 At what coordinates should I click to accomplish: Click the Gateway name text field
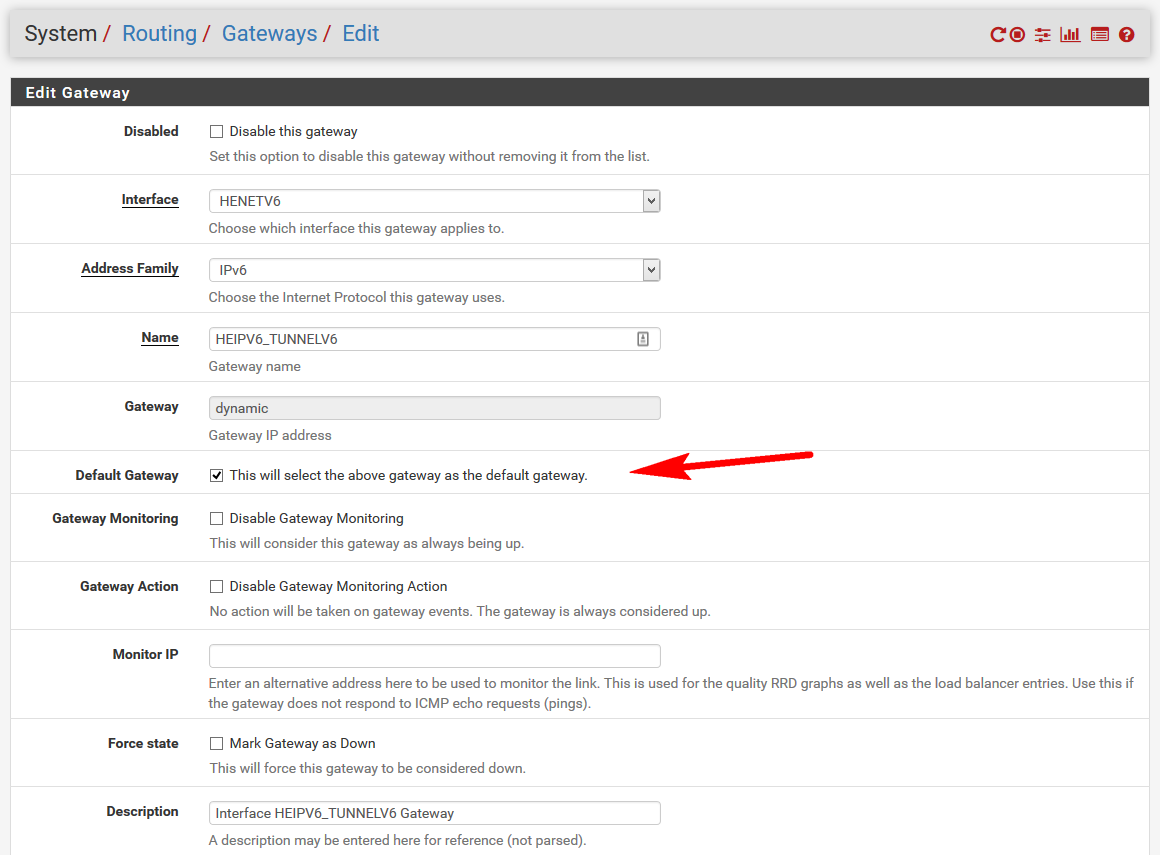pyautogui.click(x=420, y=339)
